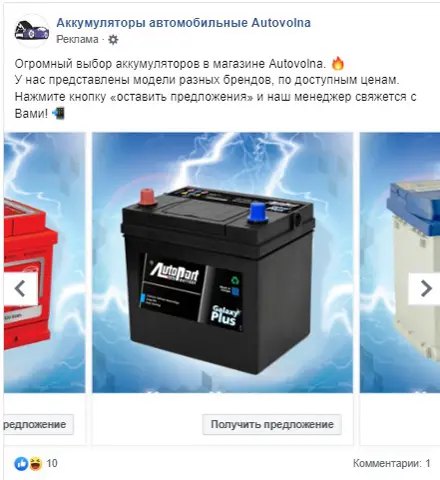Image resolution: width=440 pixels, height=480 pixels.
Task: Open the Аккумуляторы автомобильные Autovolna page link
Action: [x=183, y=23]
